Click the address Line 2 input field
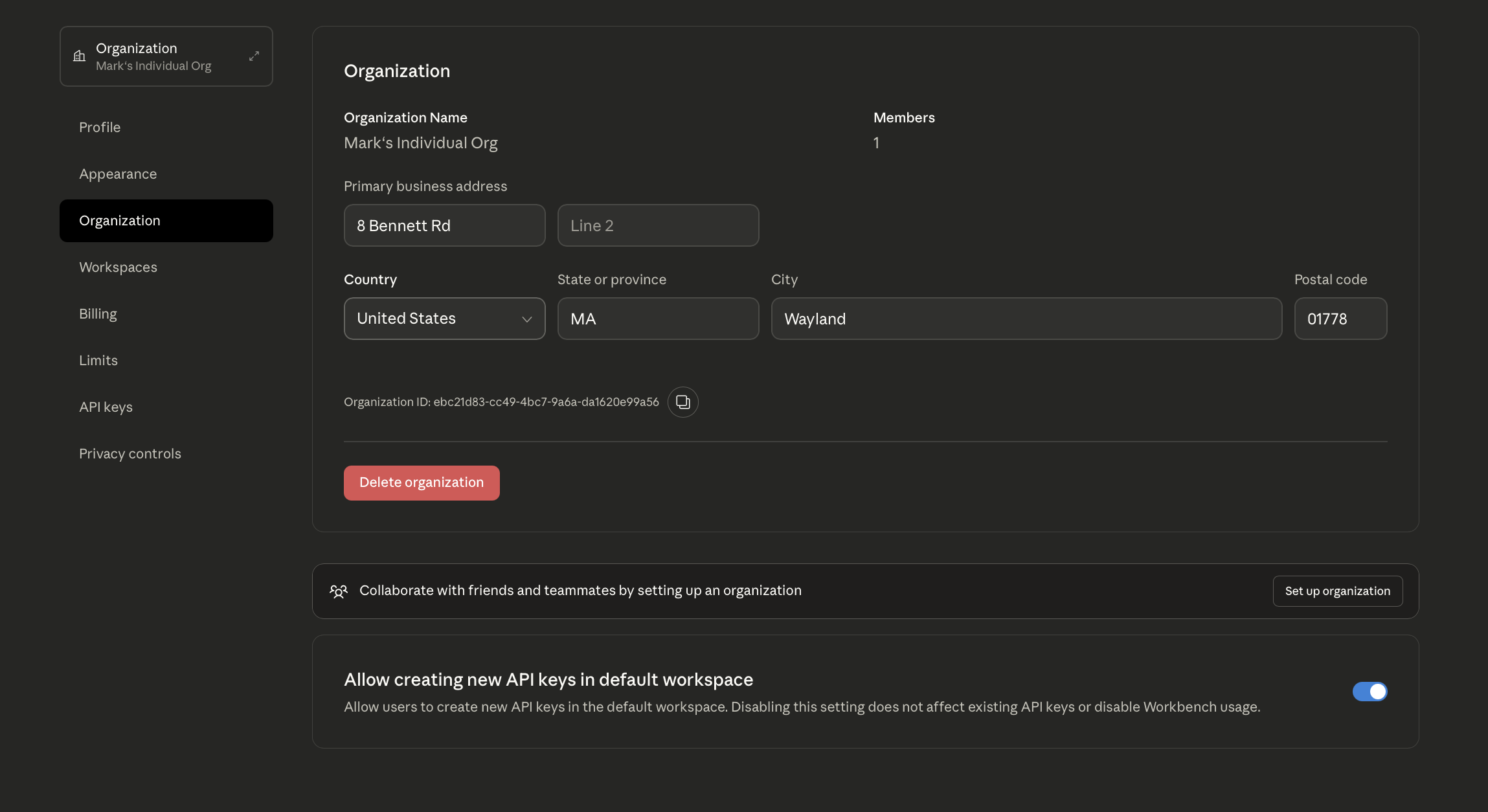Screen dimensions: 1488x812 click(658, 225)
